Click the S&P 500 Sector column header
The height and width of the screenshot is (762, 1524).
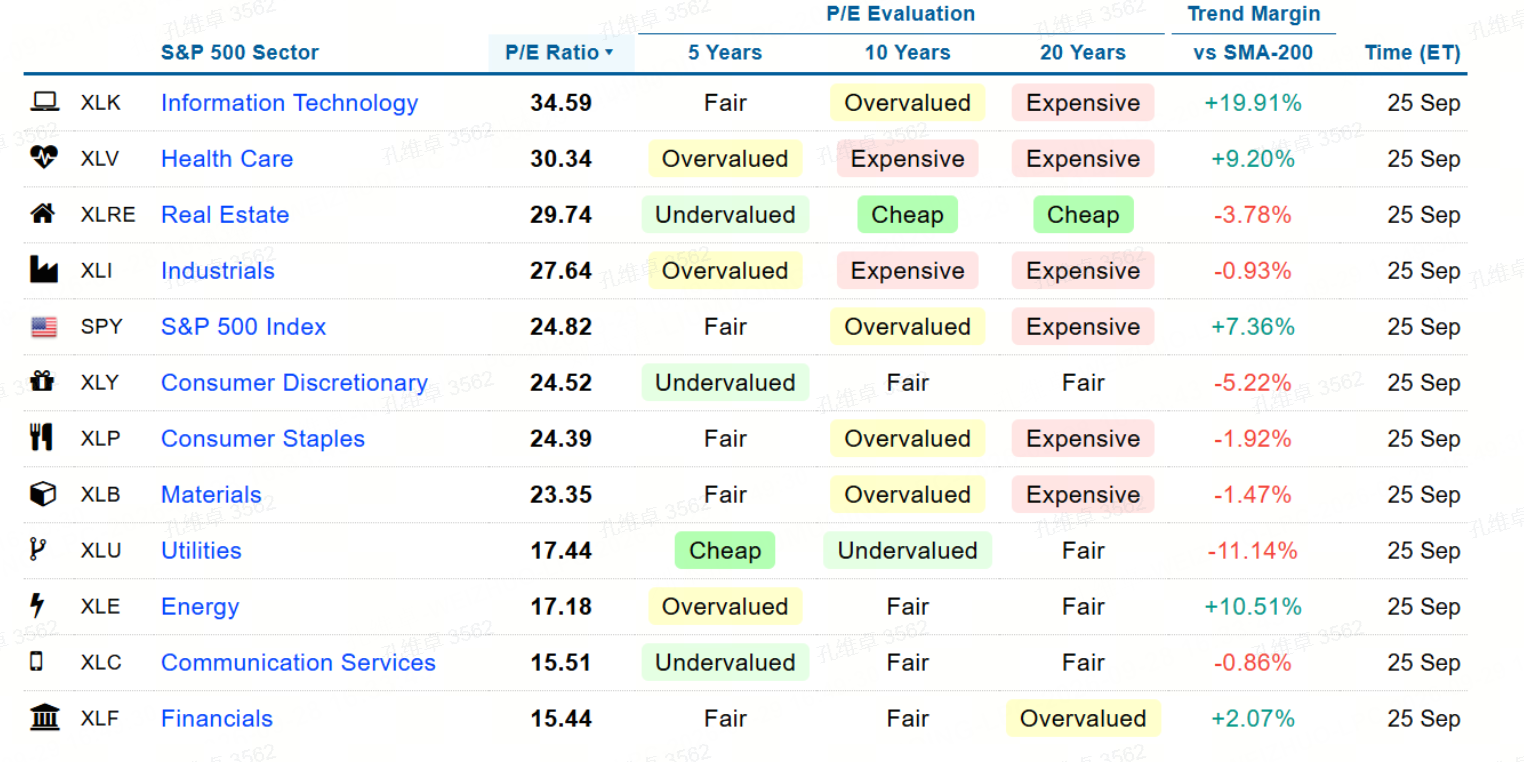(240, 53)
